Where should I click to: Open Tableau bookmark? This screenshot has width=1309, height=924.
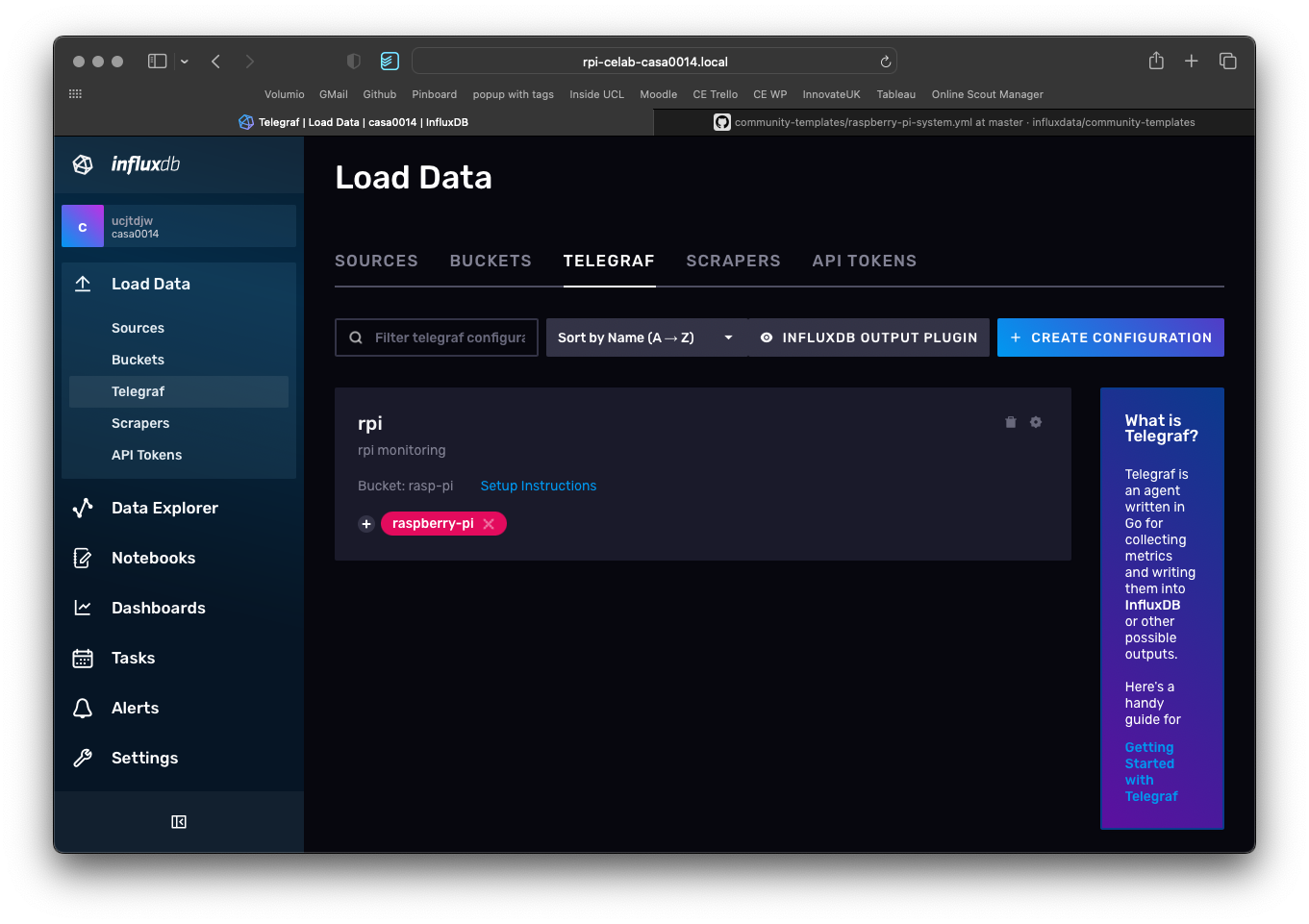896,94
